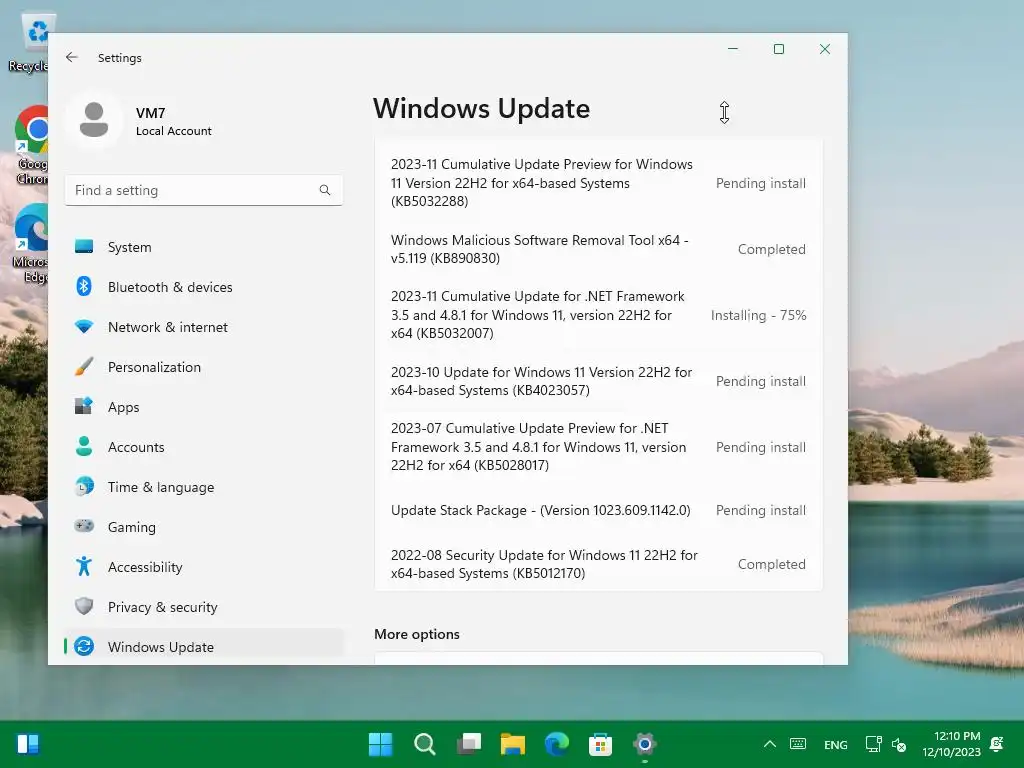Click the Privacy & security shield icon
The height and width of the screenshot is (768, 1024).
[84, 606]
